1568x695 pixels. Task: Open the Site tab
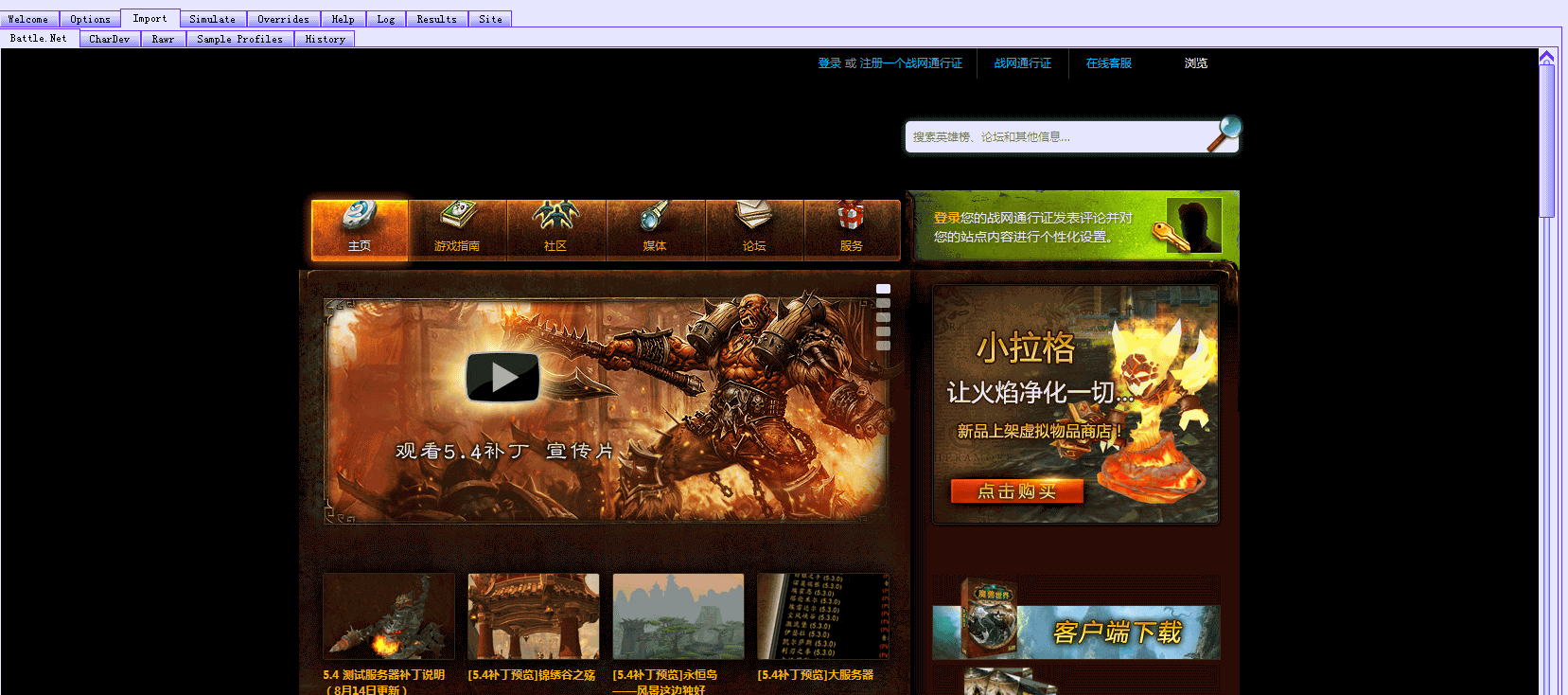tap(490, 19)
